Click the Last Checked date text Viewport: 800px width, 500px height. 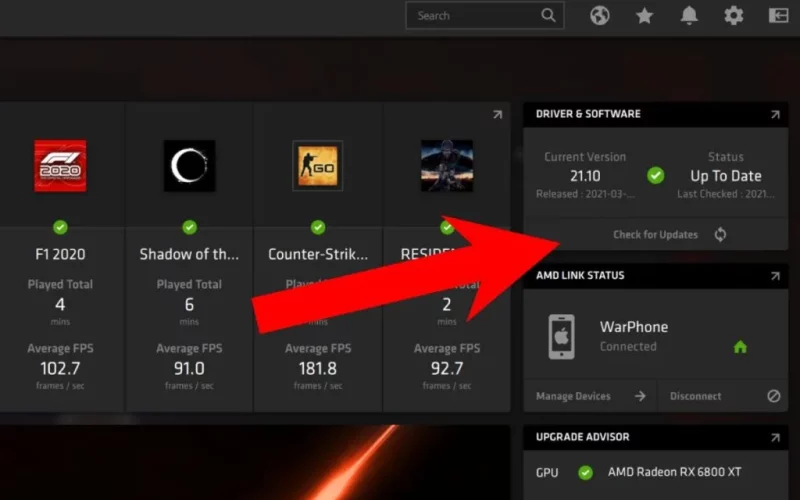726,194
